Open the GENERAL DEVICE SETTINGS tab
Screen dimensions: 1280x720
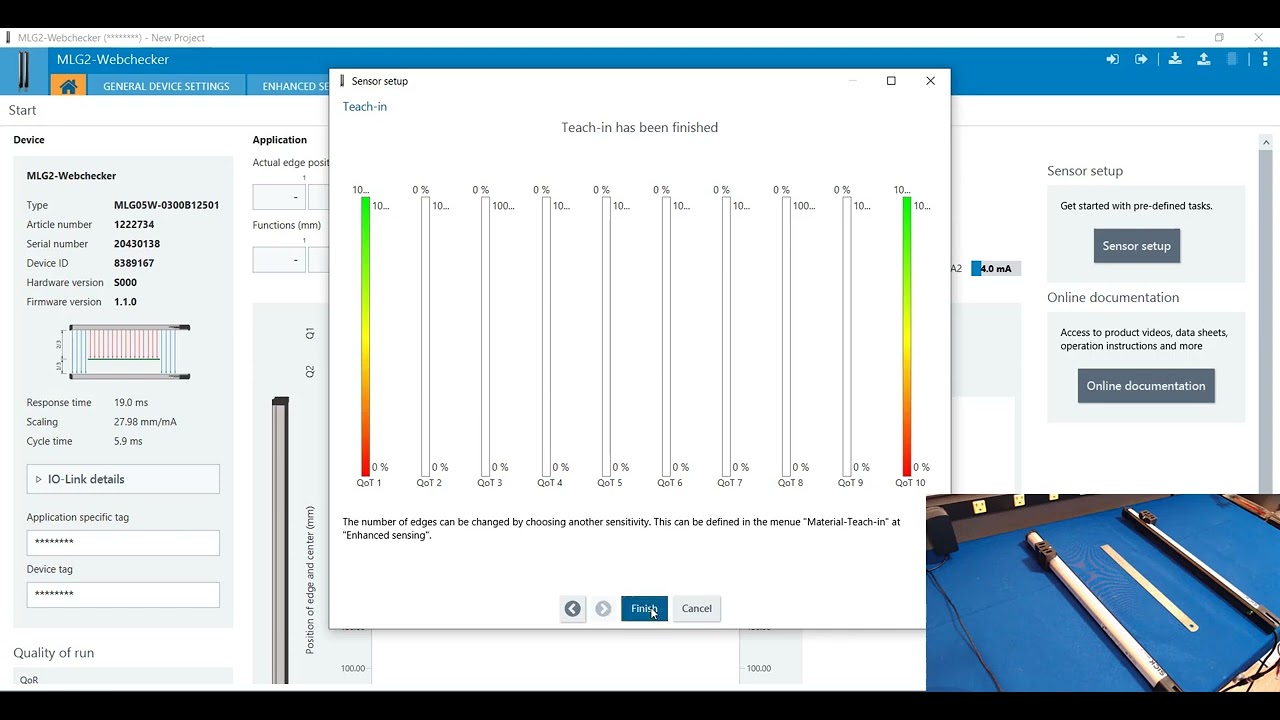tap(166, 86)
